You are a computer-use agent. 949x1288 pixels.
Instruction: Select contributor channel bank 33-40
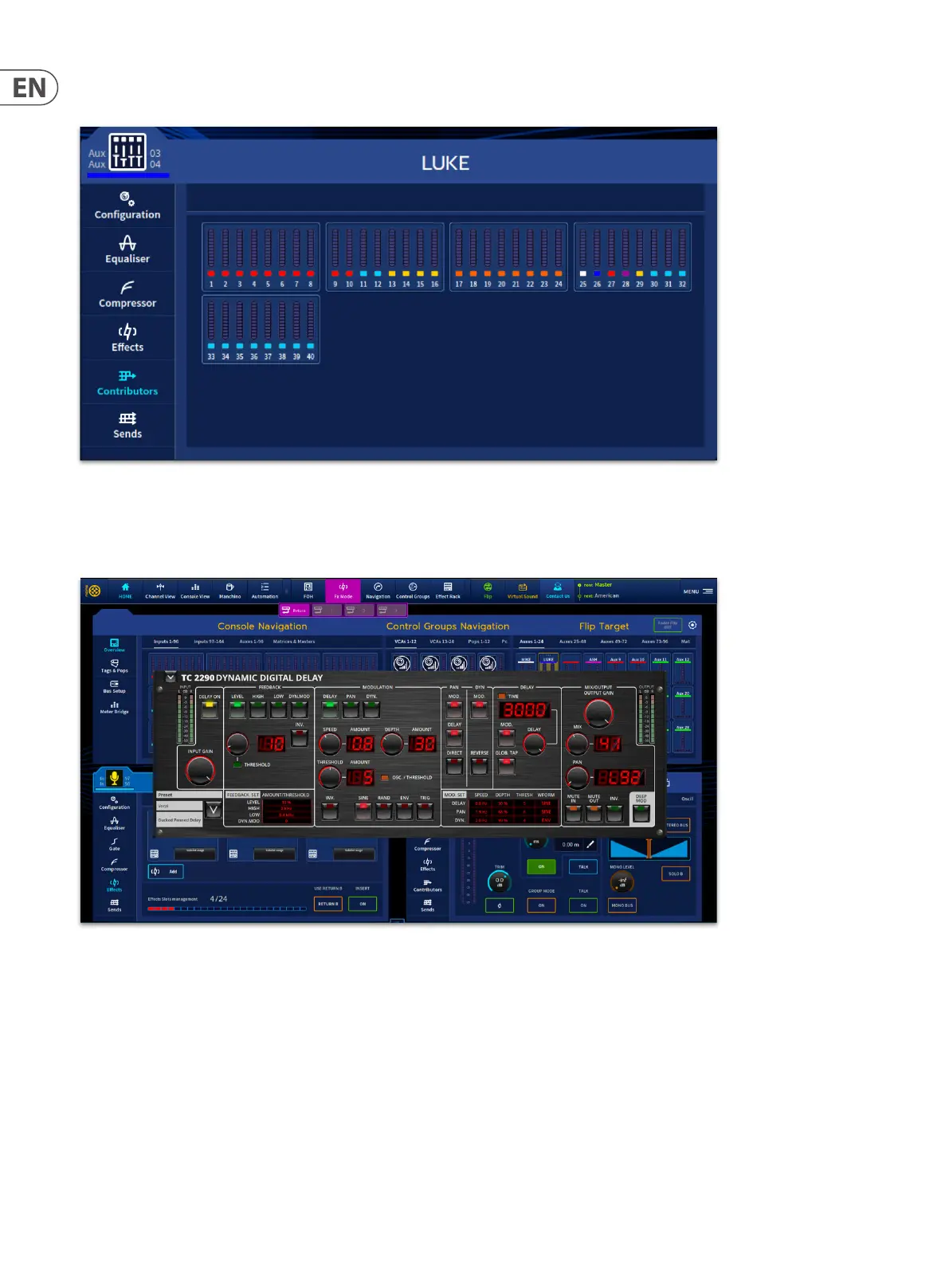261,329
